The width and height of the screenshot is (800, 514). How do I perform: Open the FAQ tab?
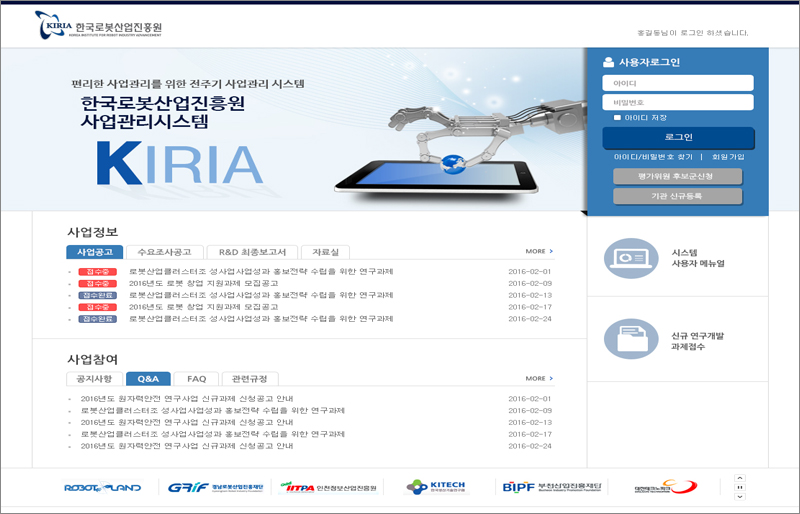pyautogui.click(x=196, y=379)
